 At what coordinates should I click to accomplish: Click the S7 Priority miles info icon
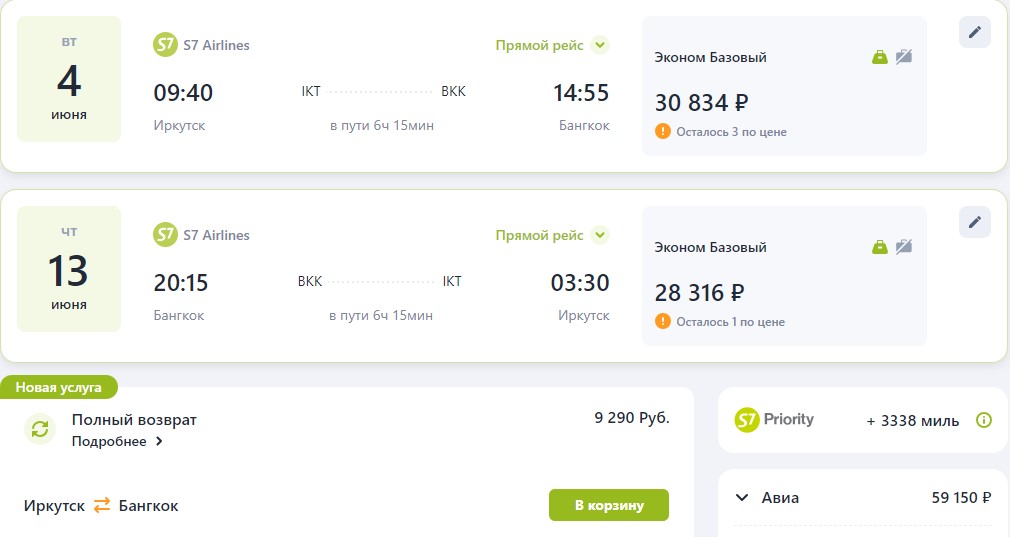pyautogui.click(x=983, y=420)
